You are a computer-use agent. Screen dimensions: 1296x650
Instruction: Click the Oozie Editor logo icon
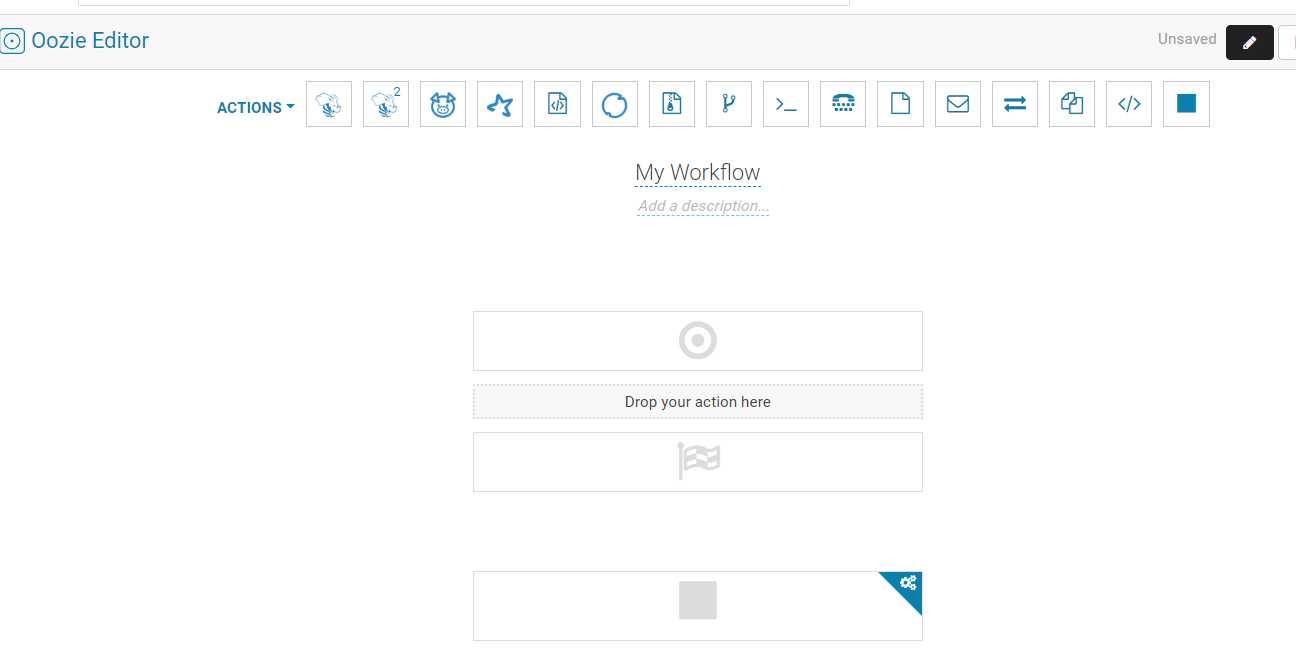click(x=12, y=41)
